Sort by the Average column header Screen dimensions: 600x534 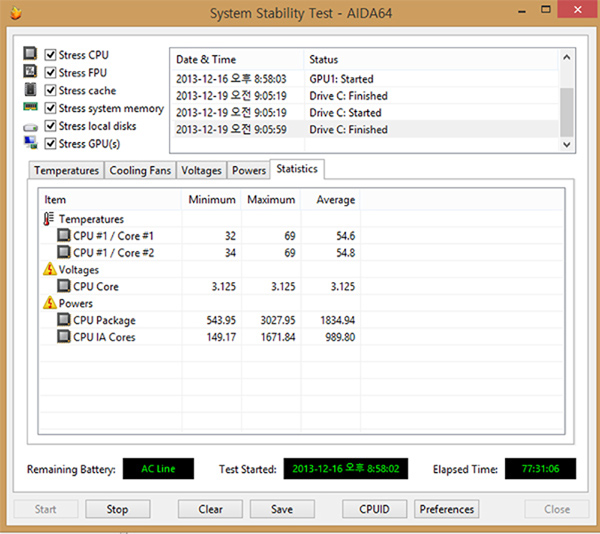pos(331,200)
